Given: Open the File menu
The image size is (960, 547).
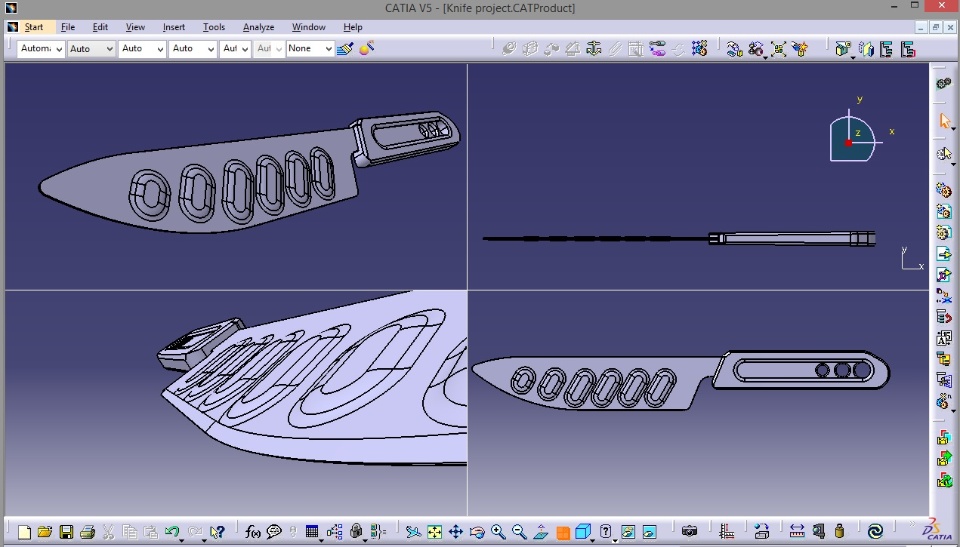Looking at the screenshot, I should 68,27.
